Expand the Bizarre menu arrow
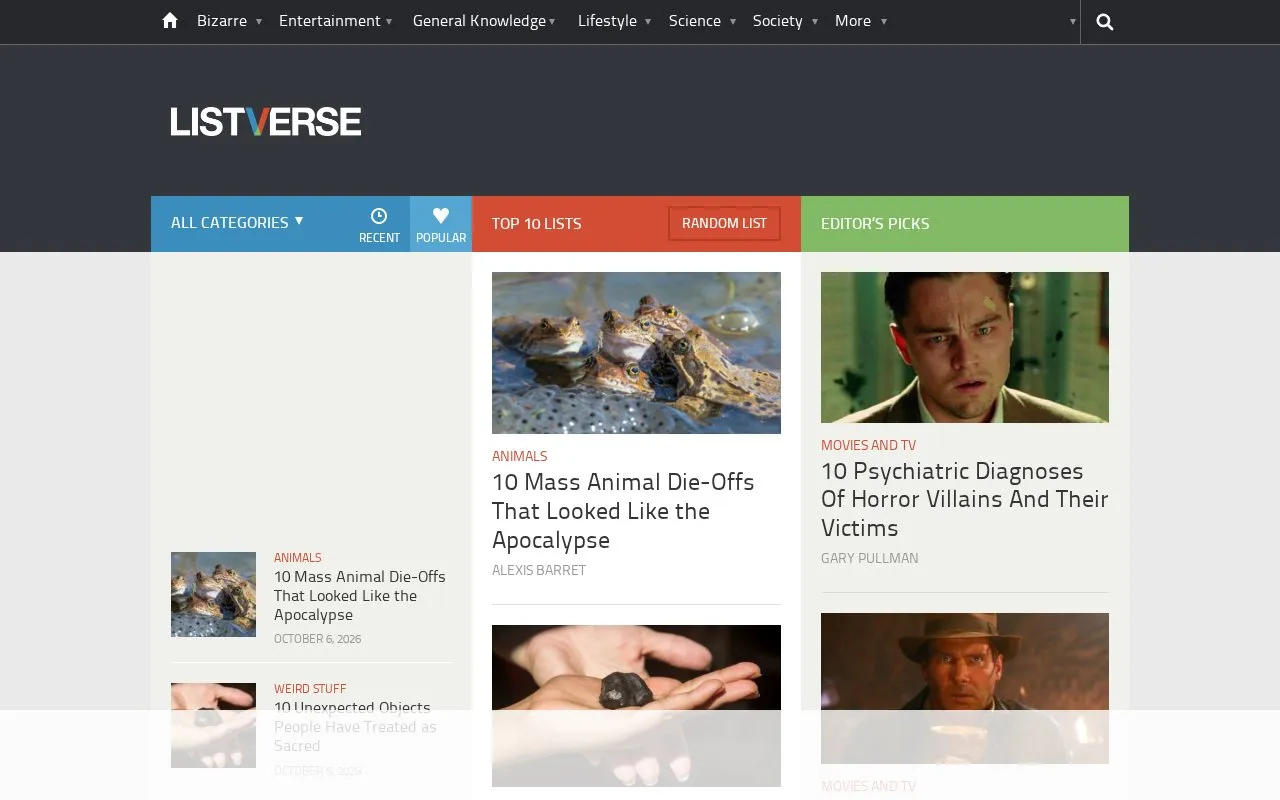Image resolution: width=1280 pixels, height=800 pixels. 259,22
